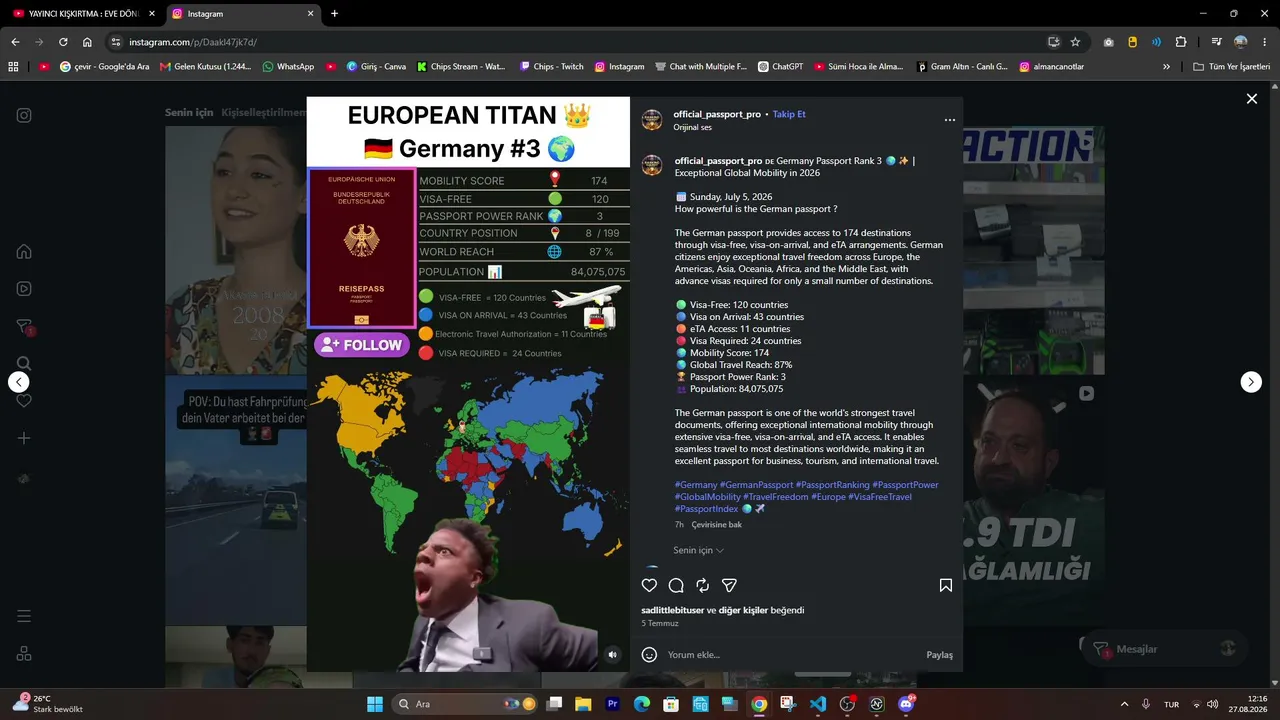1280x720 pixels.
Task: Repost the post with the arrows icon
Action: [703, 585]
